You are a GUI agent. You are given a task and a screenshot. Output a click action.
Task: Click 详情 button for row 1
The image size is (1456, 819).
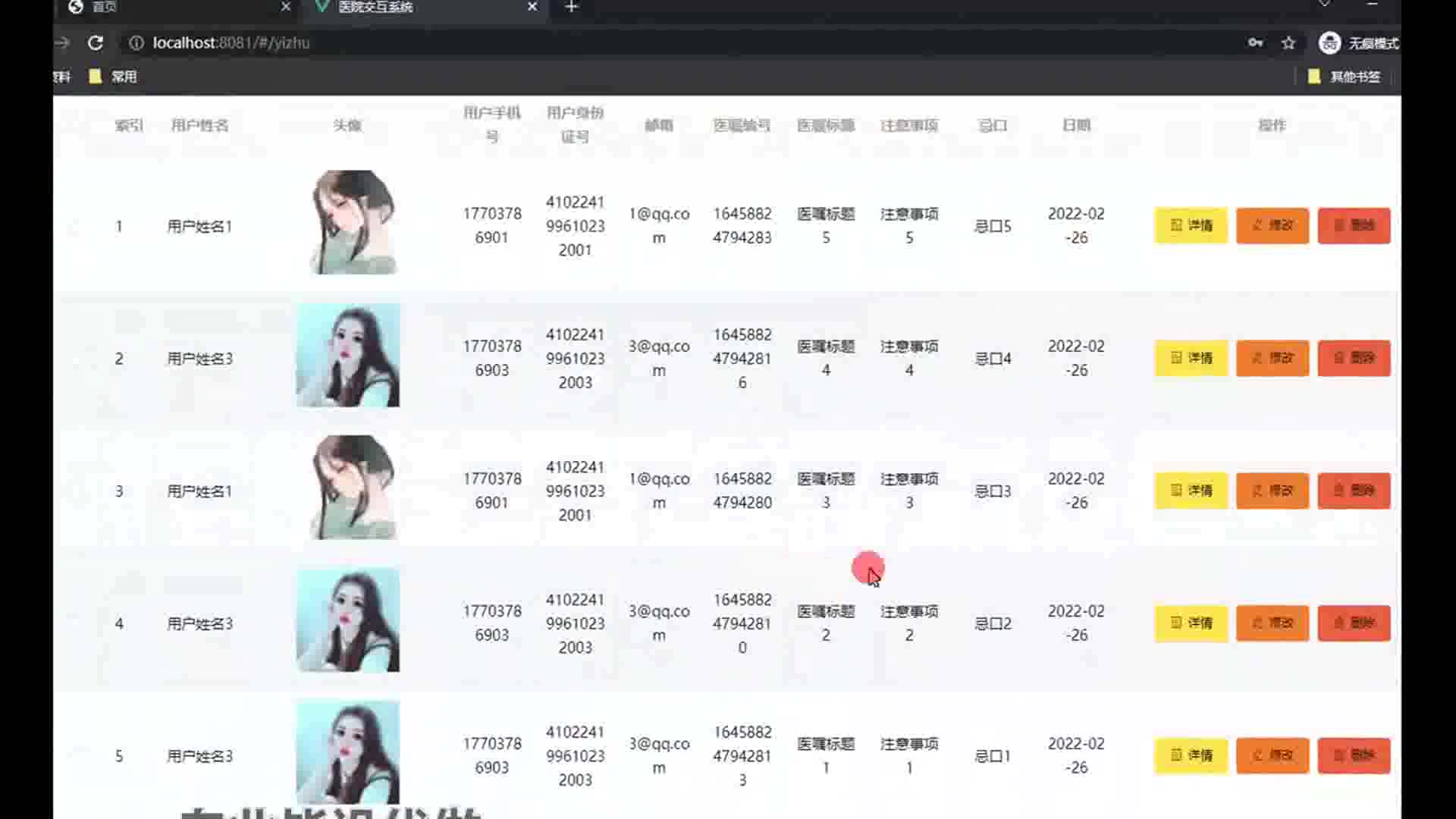point(1191,225)
